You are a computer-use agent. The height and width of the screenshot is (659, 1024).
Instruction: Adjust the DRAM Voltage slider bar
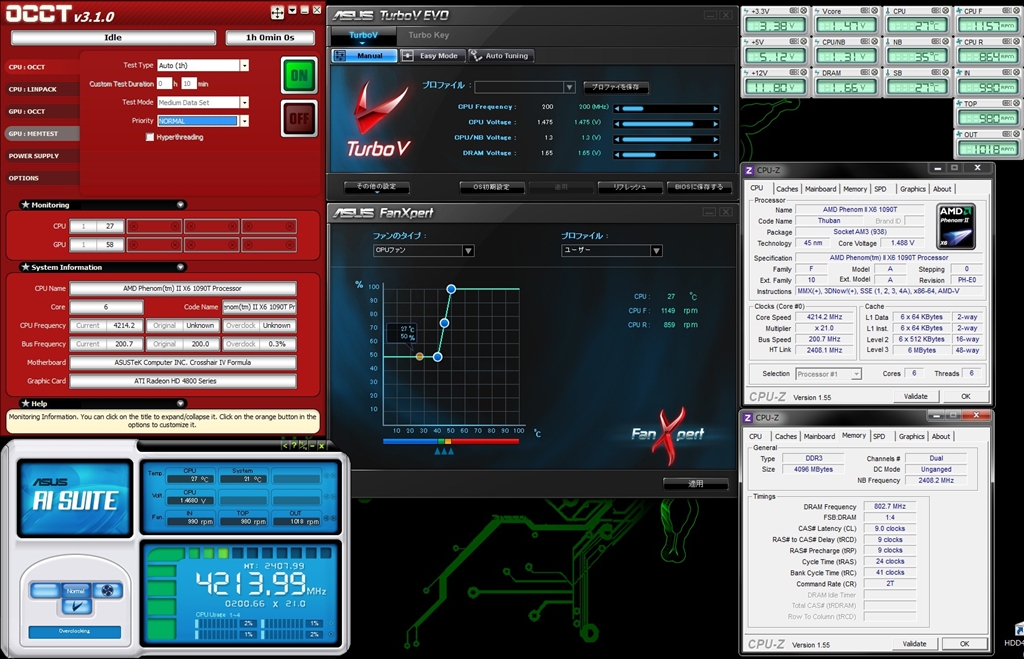pyautogui.click(x=665, y=153)
